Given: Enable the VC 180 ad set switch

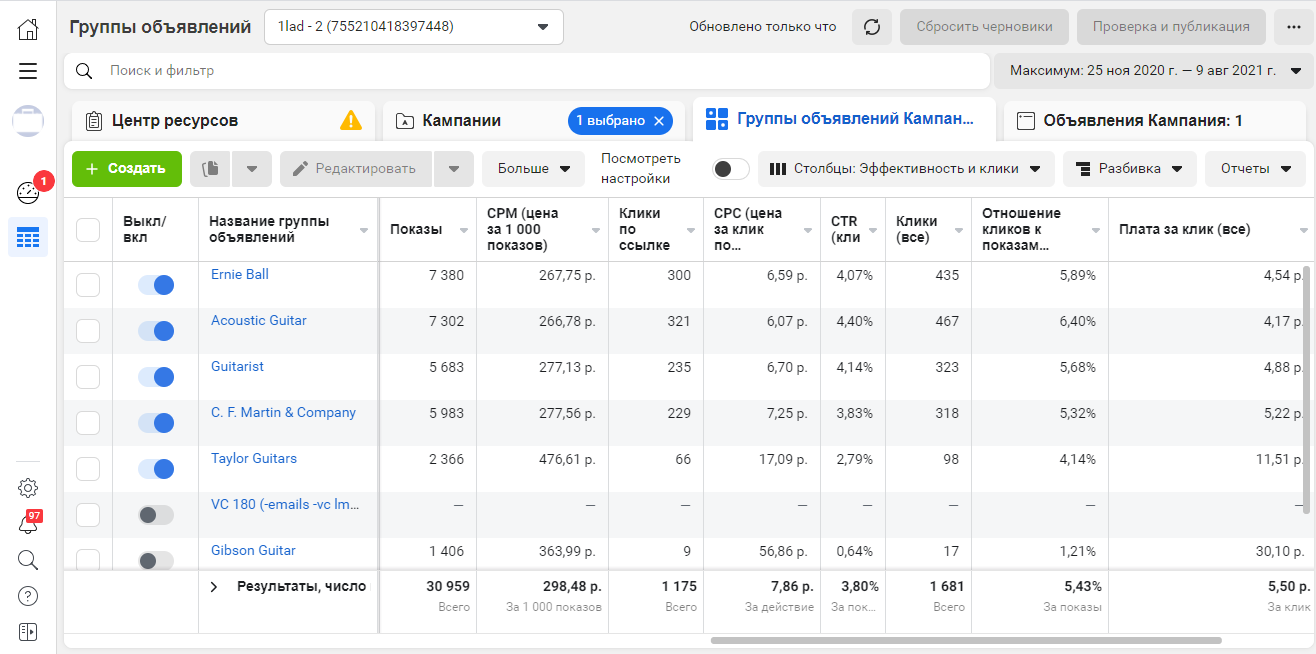Looking at the screenshot, I should [156, 515].
